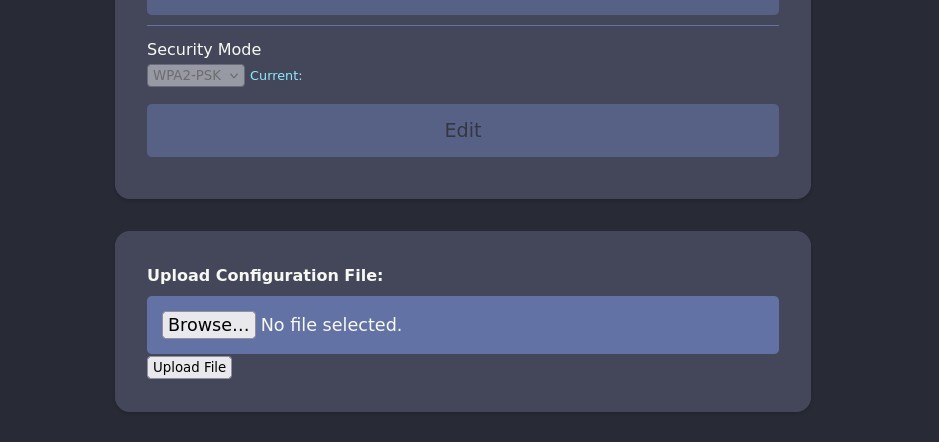Click the "Current:" status text

point(276,76)
